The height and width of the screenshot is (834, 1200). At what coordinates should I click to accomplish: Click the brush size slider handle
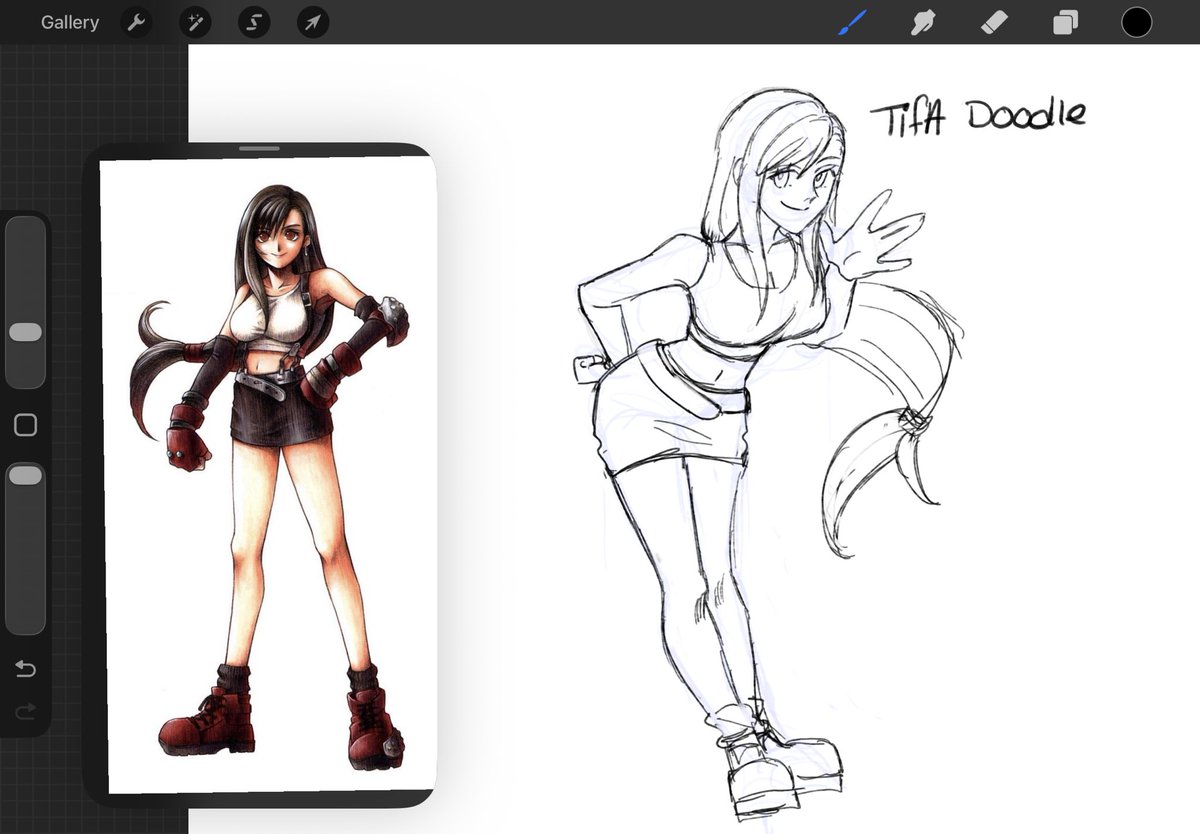[x=25, y=332]
